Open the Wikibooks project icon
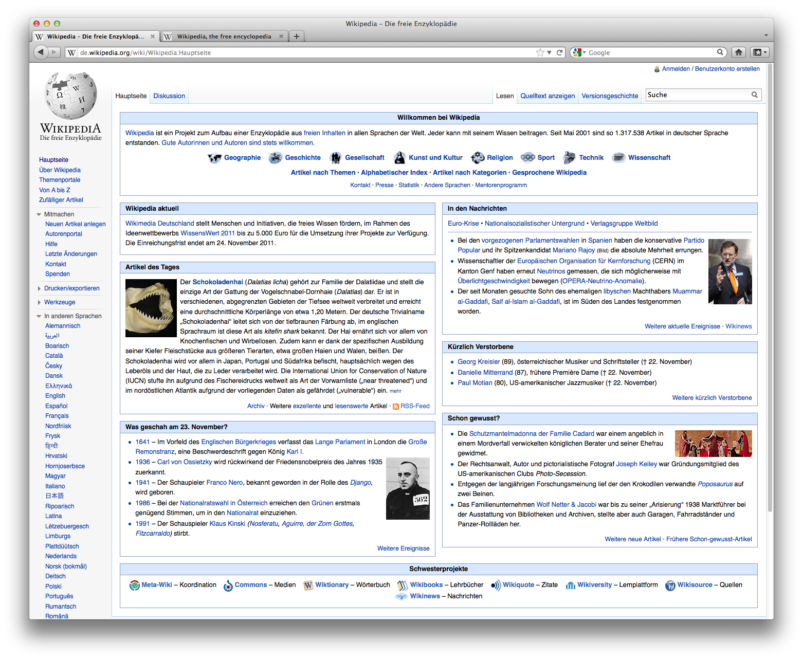The width and height of the screenshot is (803, 660). 403,585
